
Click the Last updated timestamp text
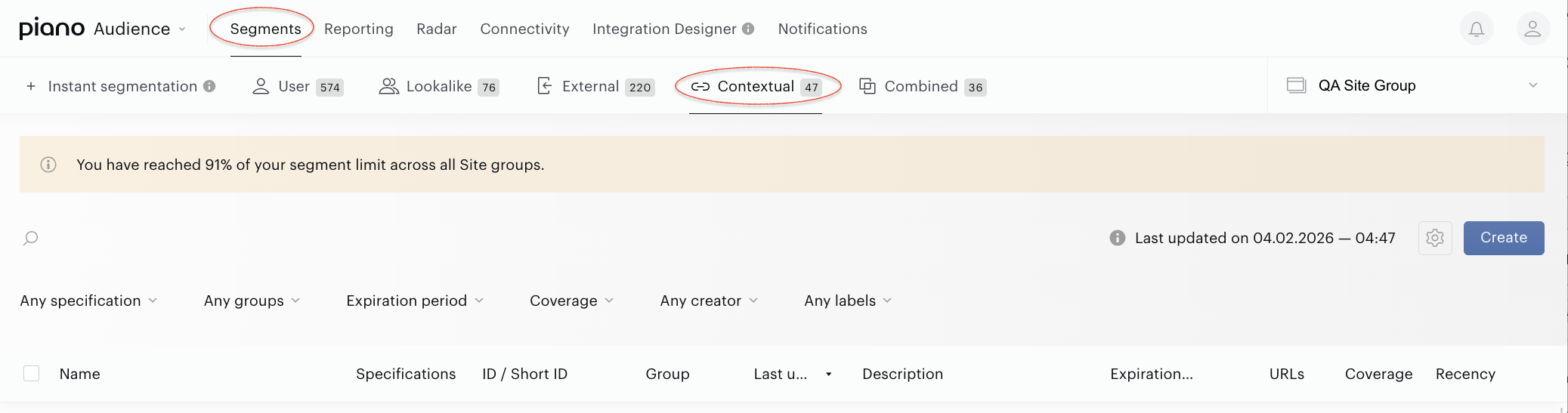1265,238
